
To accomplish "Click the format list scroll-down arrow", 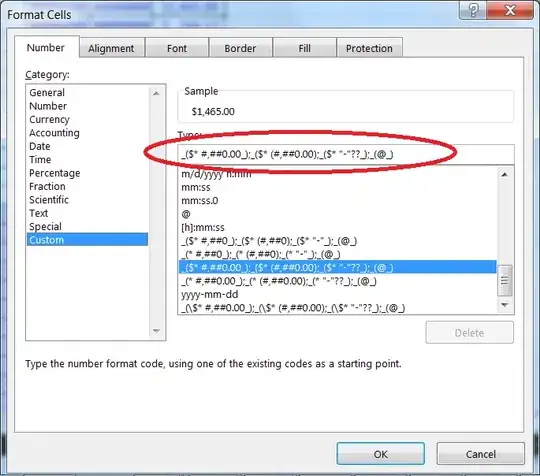I will click(505, 305).
